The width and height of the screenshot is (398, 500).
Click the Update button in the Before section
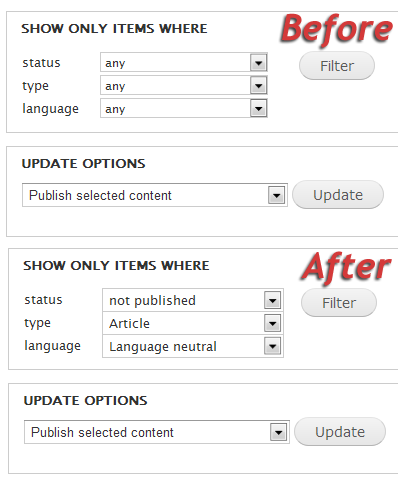pos(338,195)
